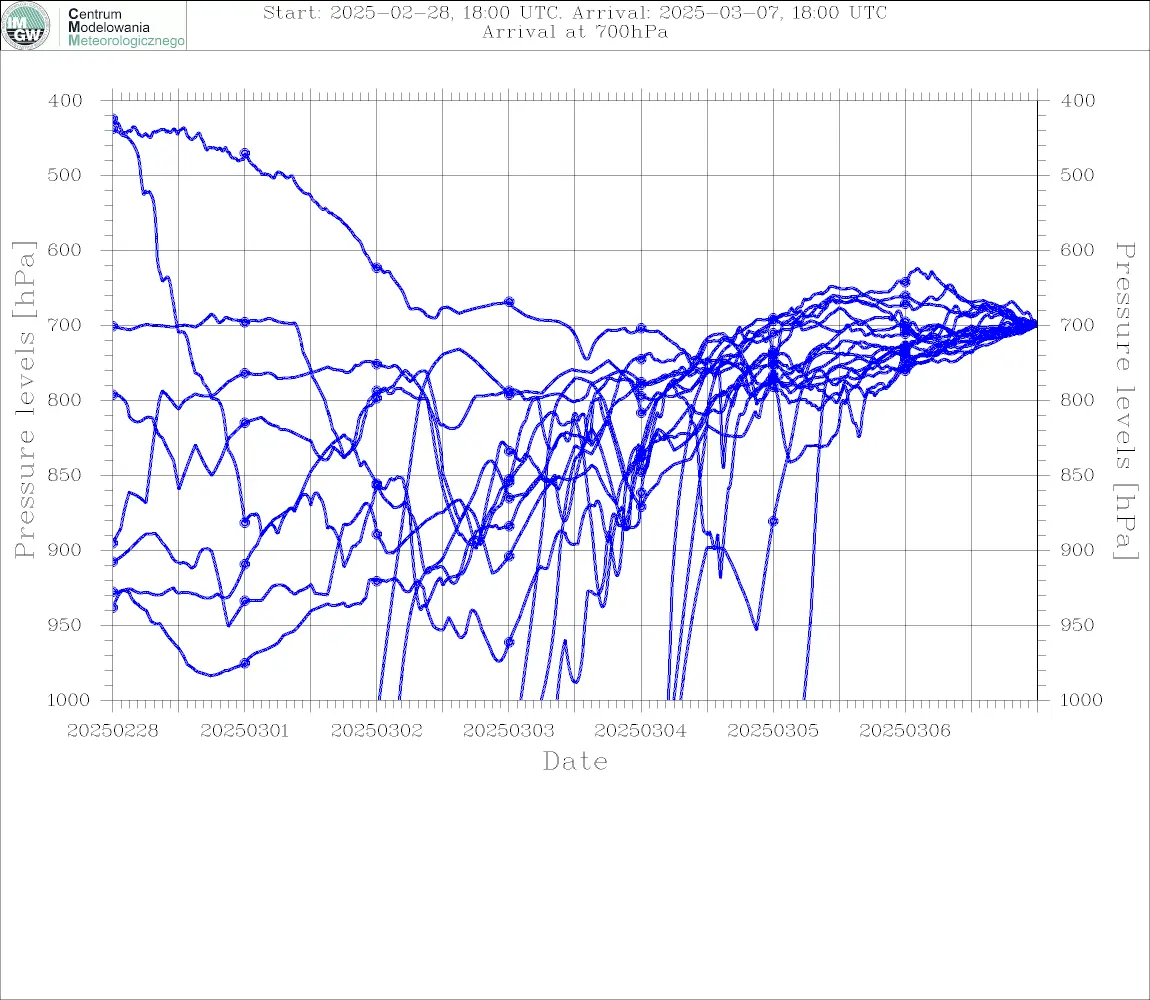Click the topmost trajectory marker on 20250303
This screenshot has height=1000, width=1150.
pos(509,302)
